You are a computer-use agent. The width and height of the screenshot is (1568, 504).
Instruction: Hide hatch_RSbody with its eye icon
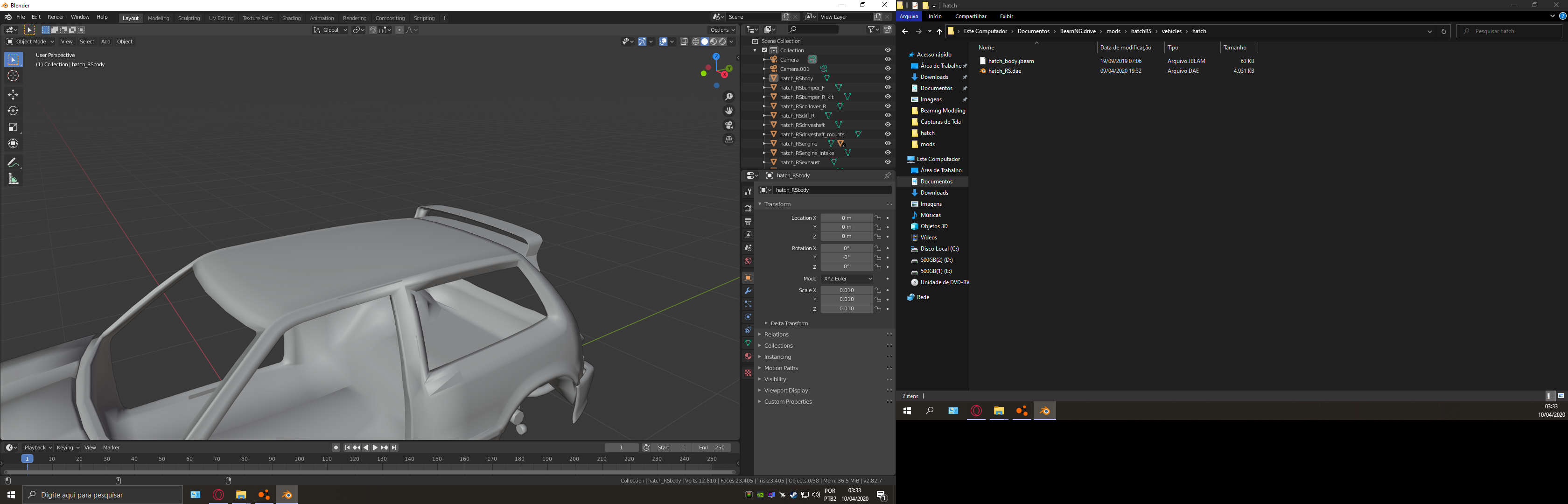pos(888,78)
